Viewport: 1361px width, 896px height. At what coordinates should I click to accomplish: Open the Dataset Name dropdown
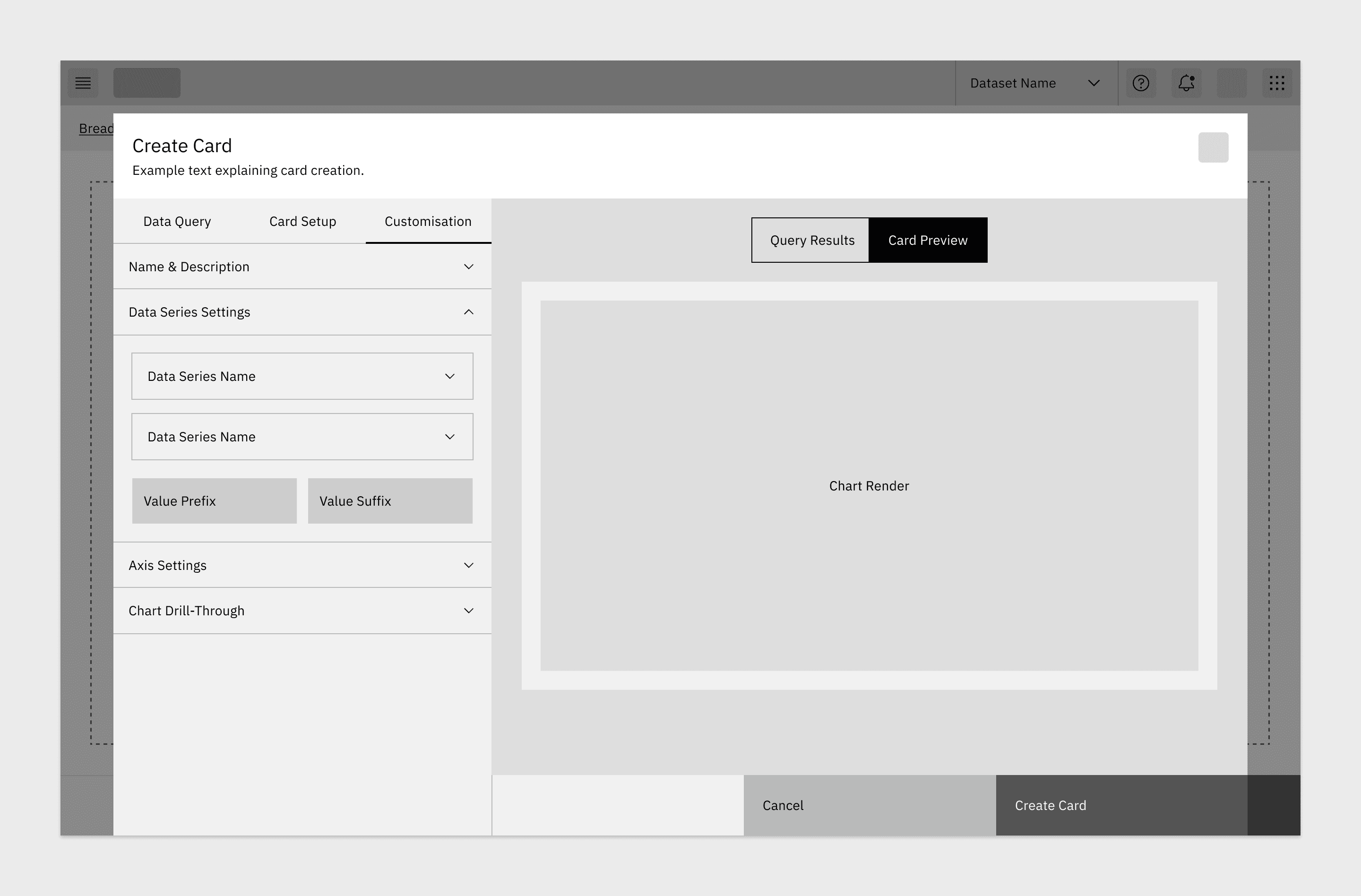(x=1035, y=83)
